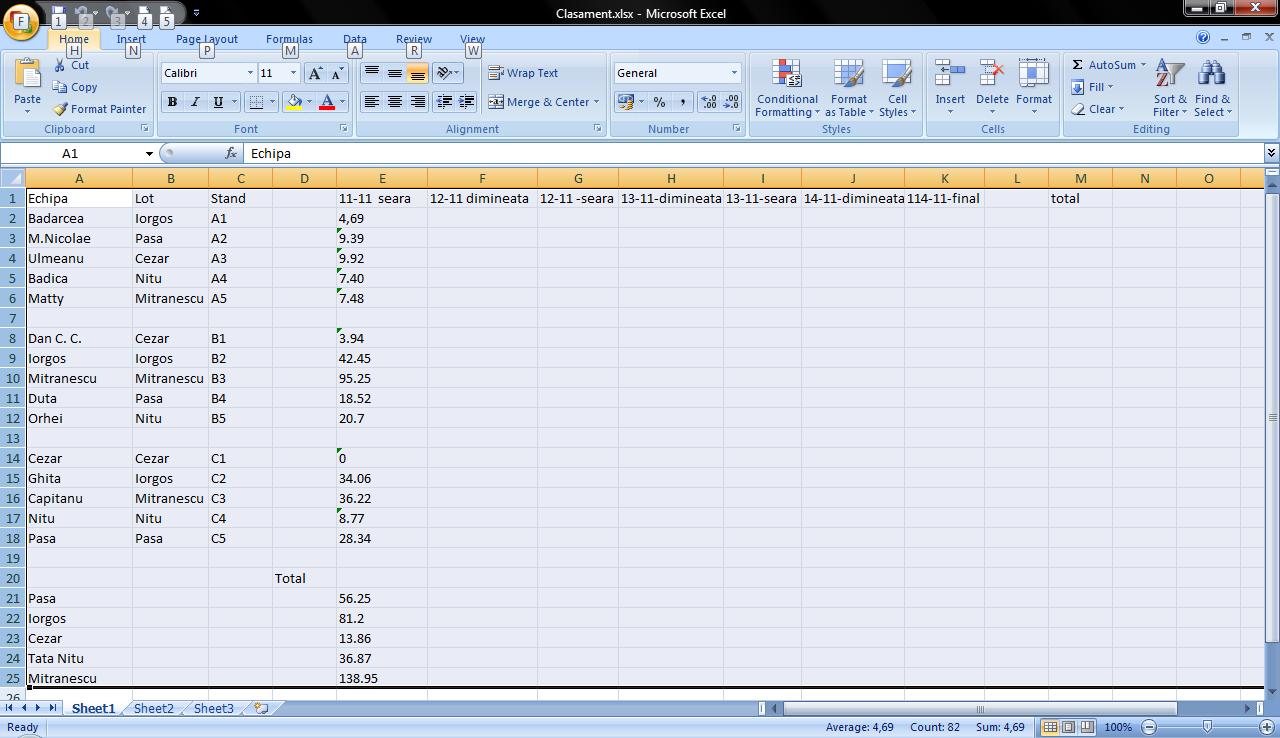
Task: Click the font color red swatch
Action: point(326,102)
